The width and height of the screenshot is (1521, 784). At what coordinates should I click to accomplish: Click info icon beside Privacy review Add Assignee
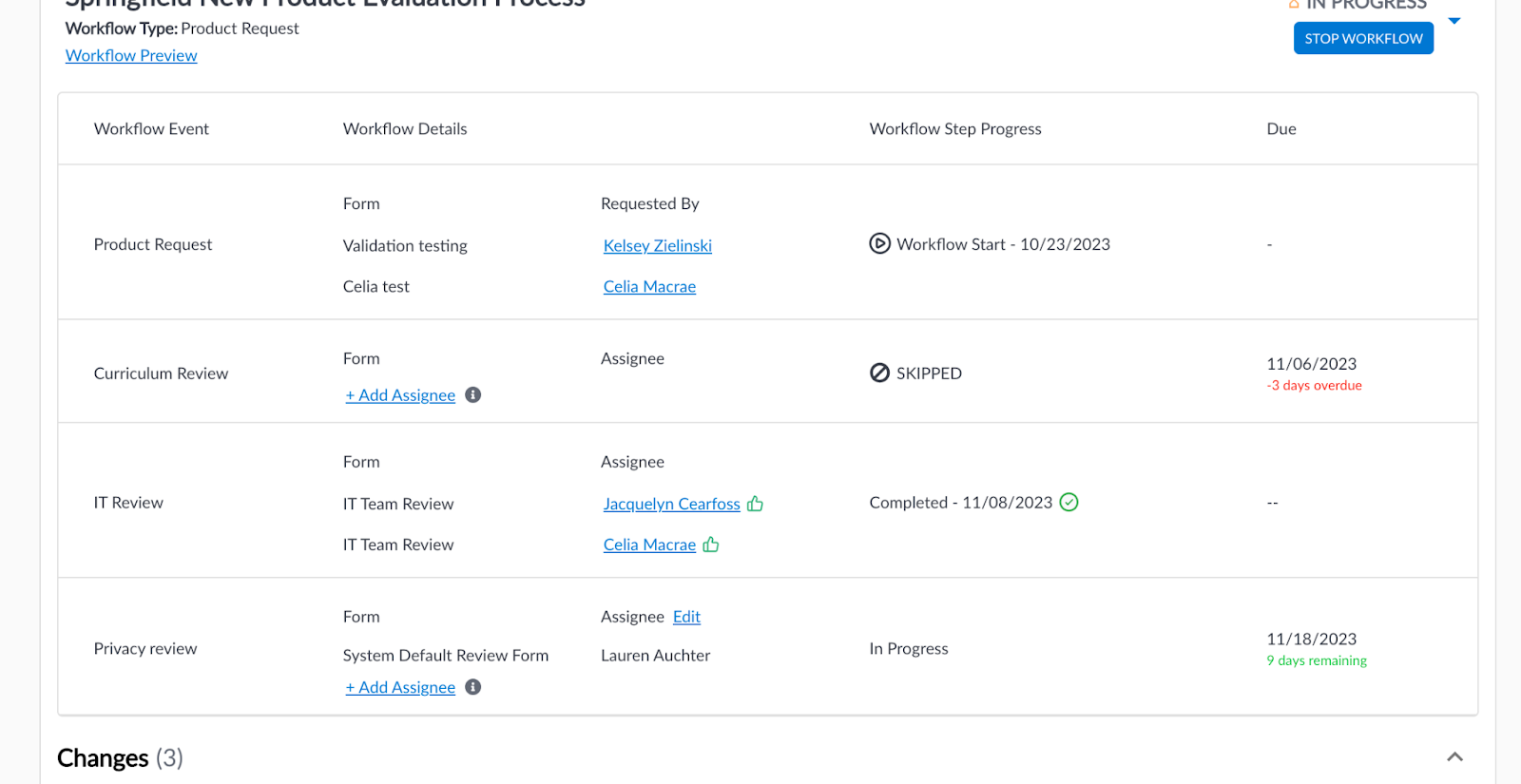pyautogui.click(x=472, y=687)
